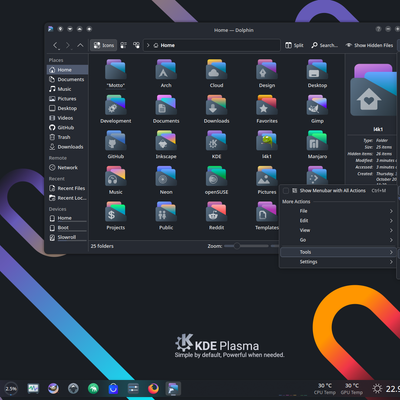The height and width of the screenshot is (400, 400).
Task: Click the GPU Temp readout
Action: 352,389
